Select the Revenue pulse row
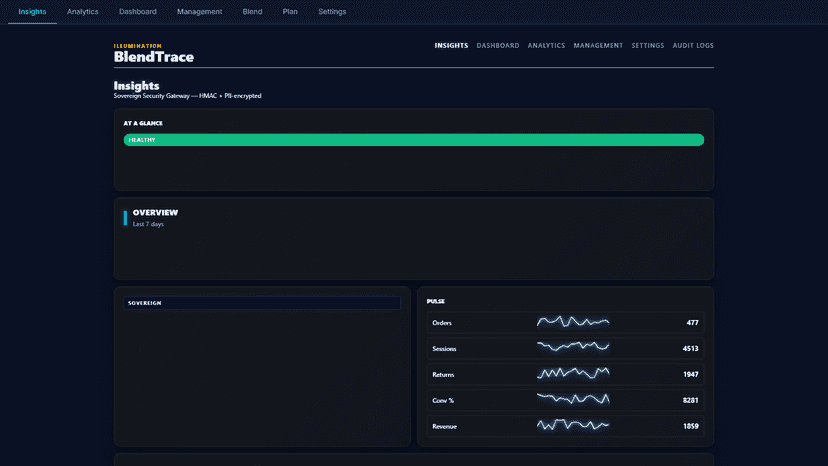 click(565, 426)
